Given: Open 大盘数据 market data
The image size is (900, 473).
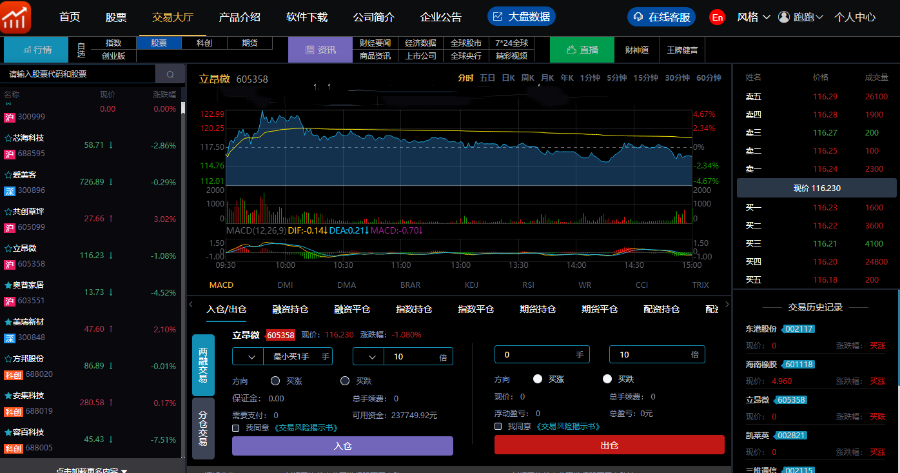Looking at the screenshot, I should pos(520,17).
